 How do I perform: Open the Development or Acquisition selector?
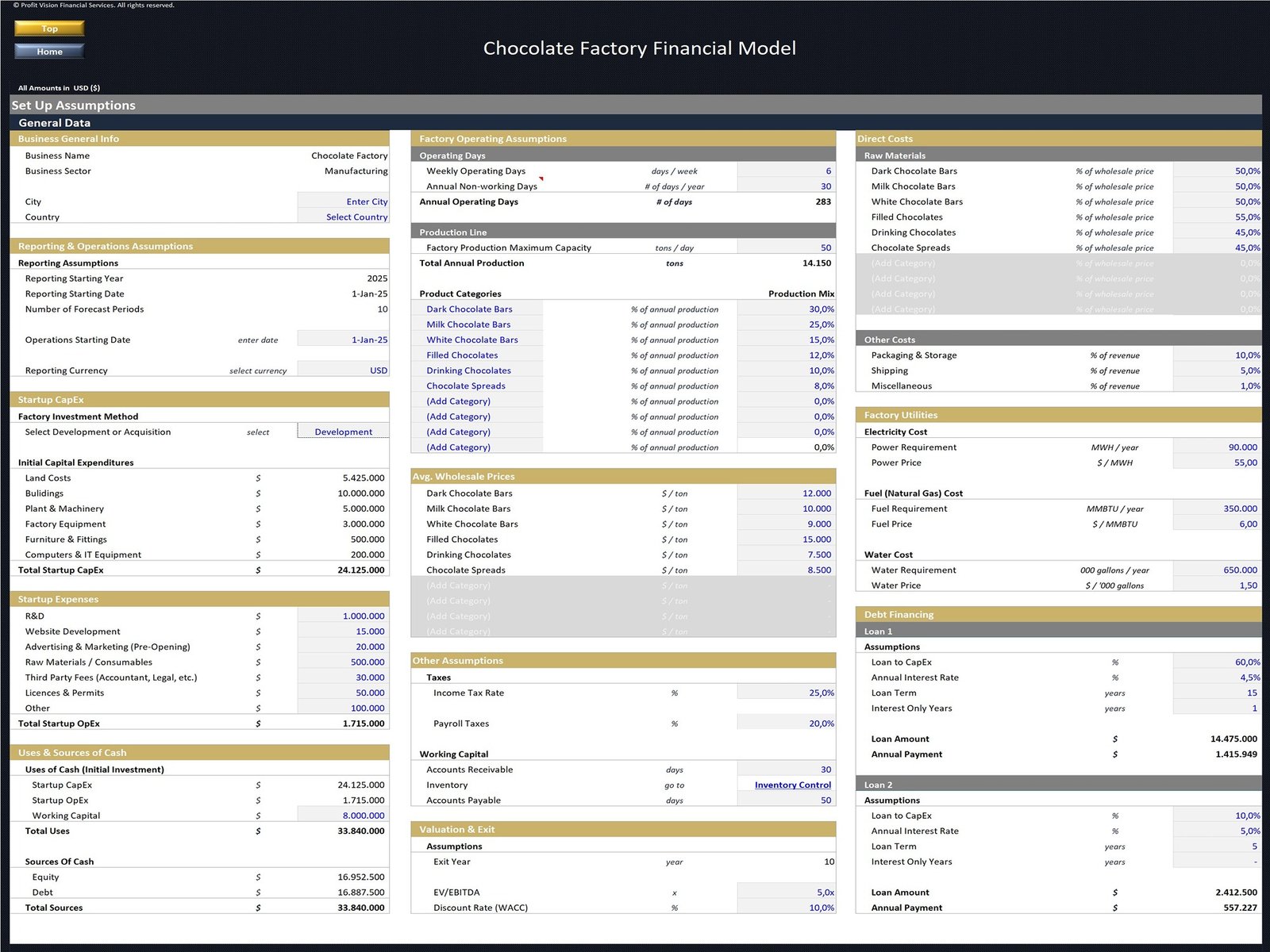tap(344, 432)
